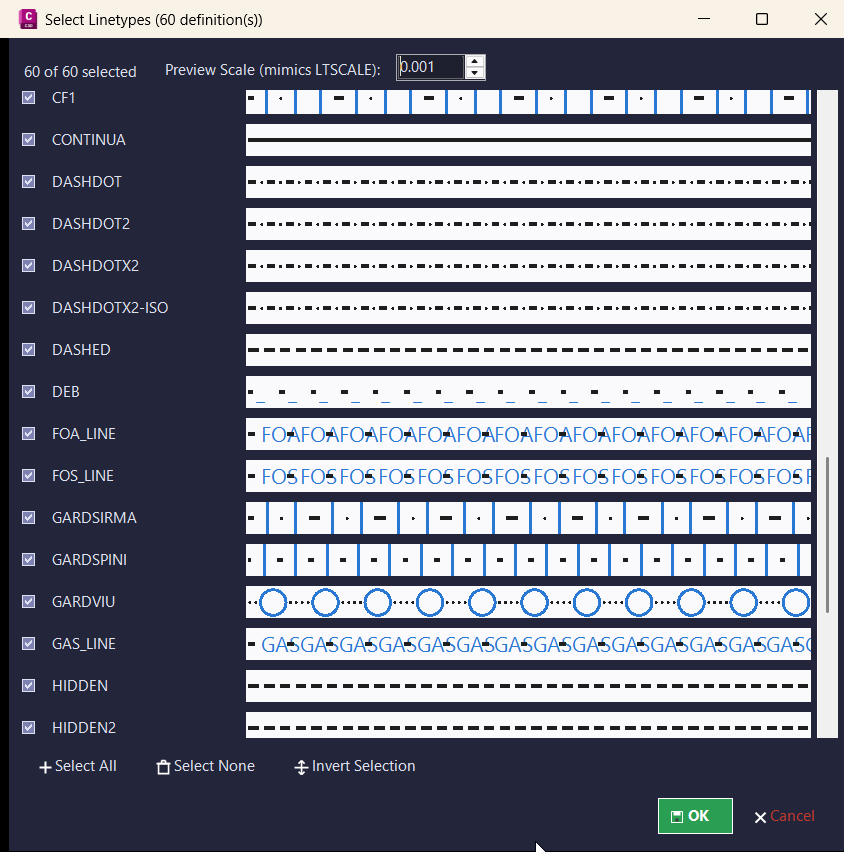Image resolution: width=844 pixels, height=852 pixels.
Task: Click the linetype list vertical scrollbar thumb
Action: point(828,535)
